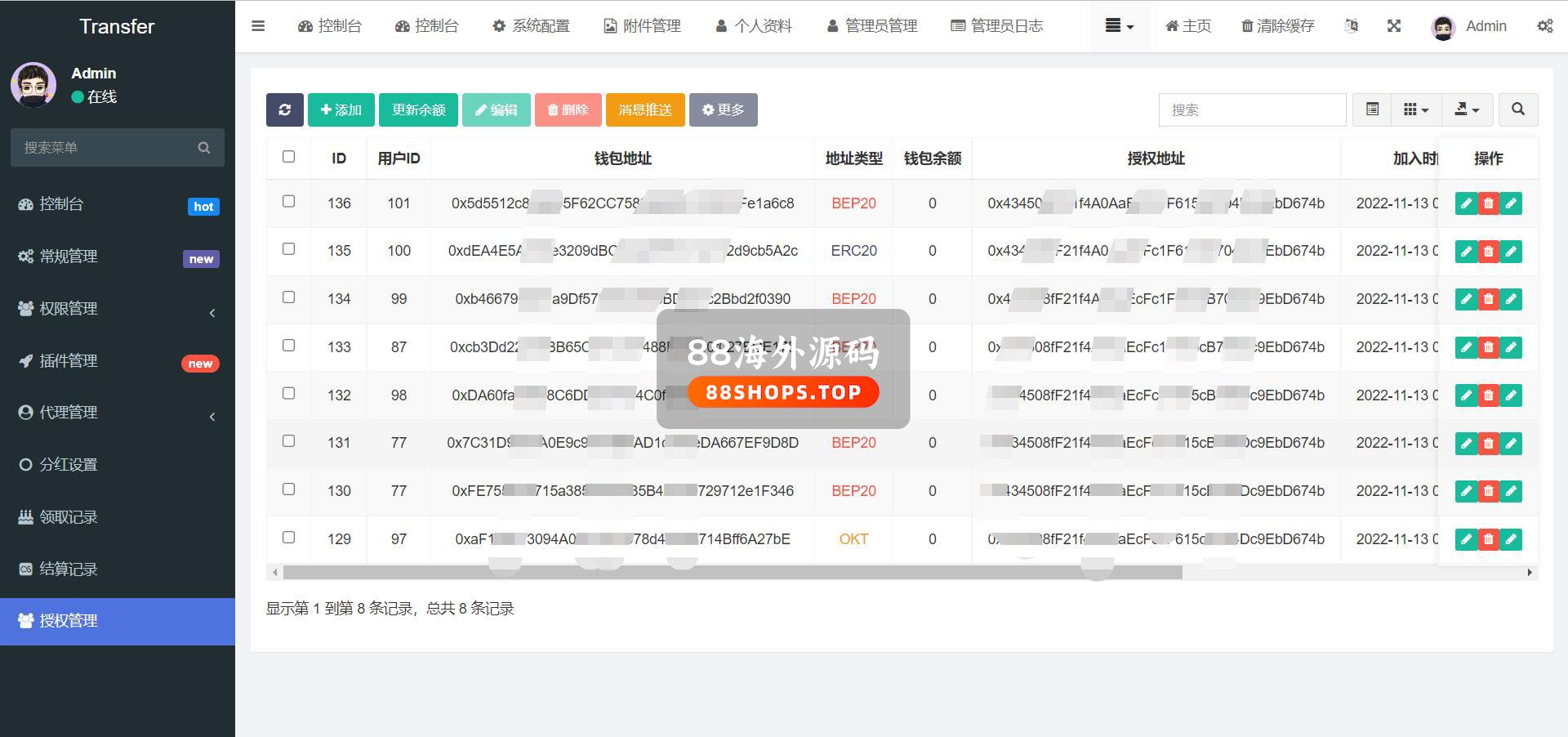Click the fullscreen expand icon in top bar
Image resolution: width=1568 pixels, height=737 pixels.
[x=1394, y=26]
